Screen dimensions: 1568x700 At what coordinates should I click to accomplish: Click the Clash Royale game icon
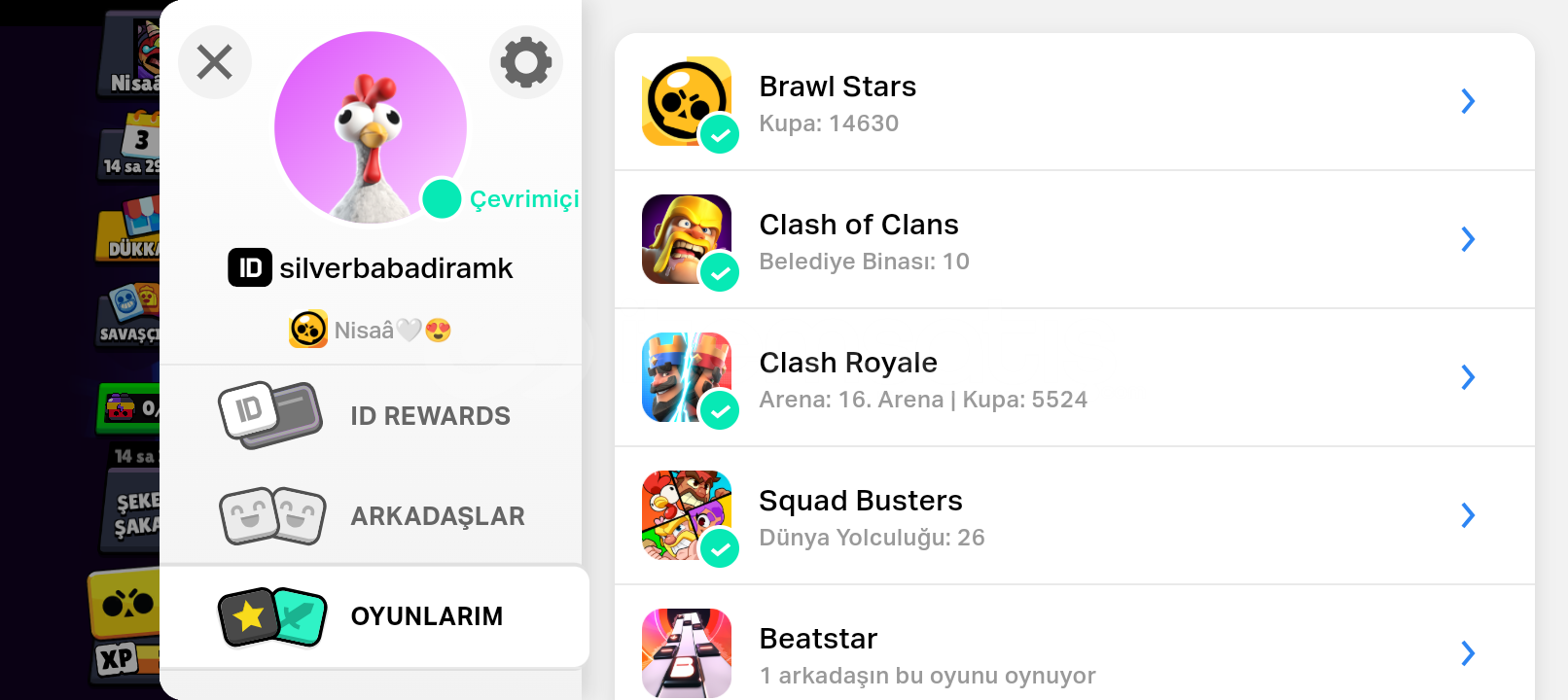pos(687,377)
